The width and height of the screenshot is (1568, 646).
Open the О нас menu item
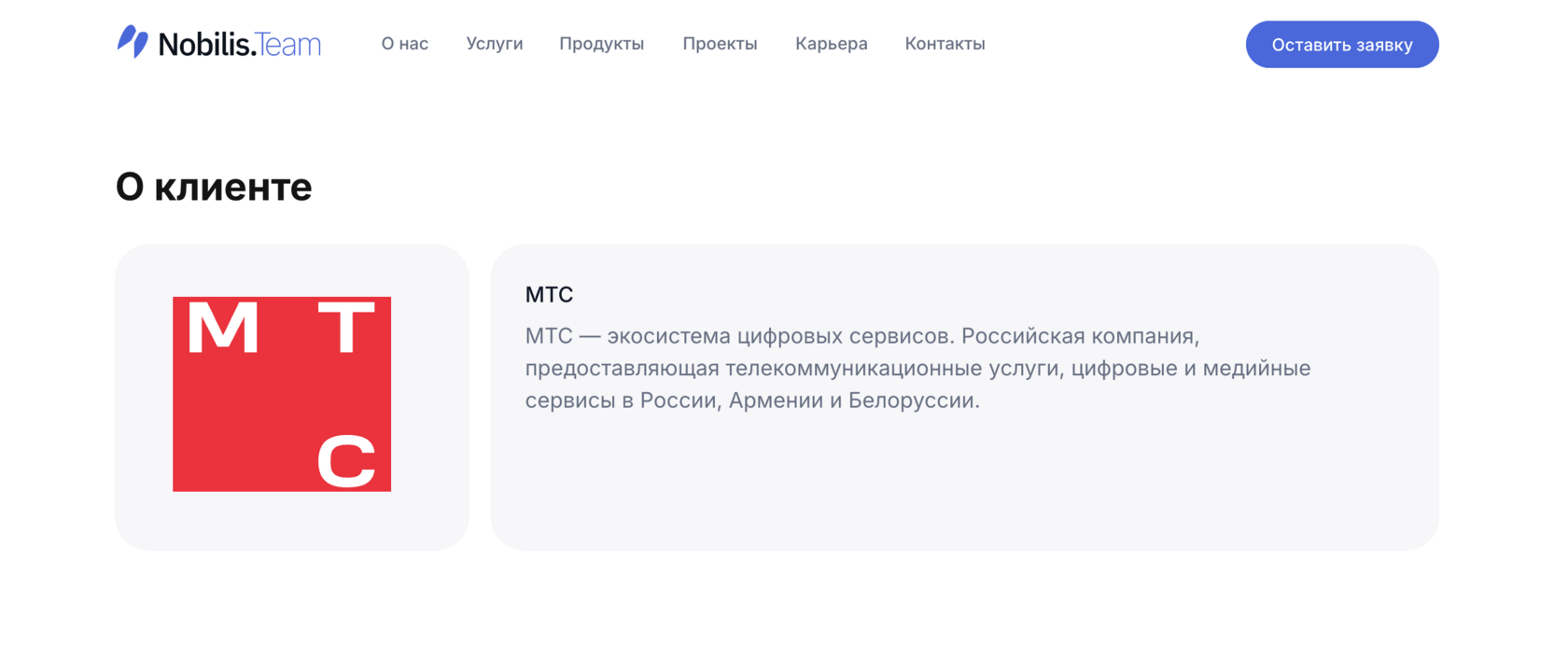coord(404,43)
